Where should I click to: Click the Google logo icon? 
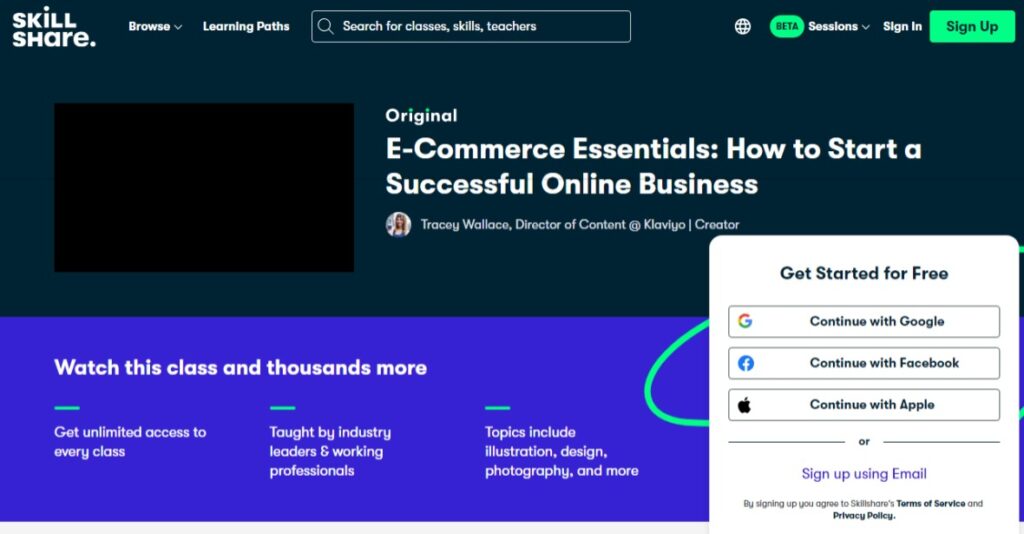click(x=745, y=321)
